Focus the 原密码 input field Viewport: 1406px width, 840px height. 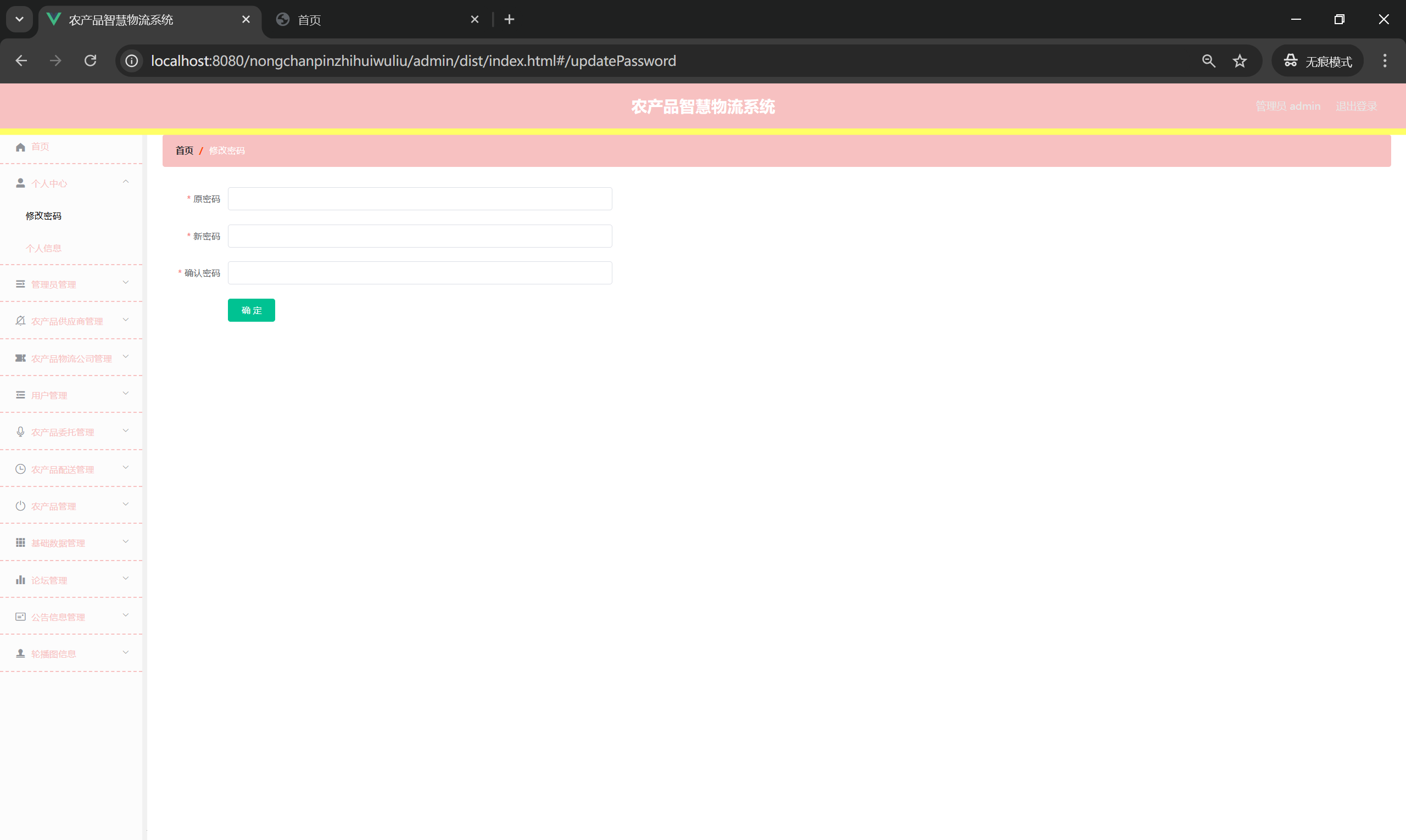point(420,199)
